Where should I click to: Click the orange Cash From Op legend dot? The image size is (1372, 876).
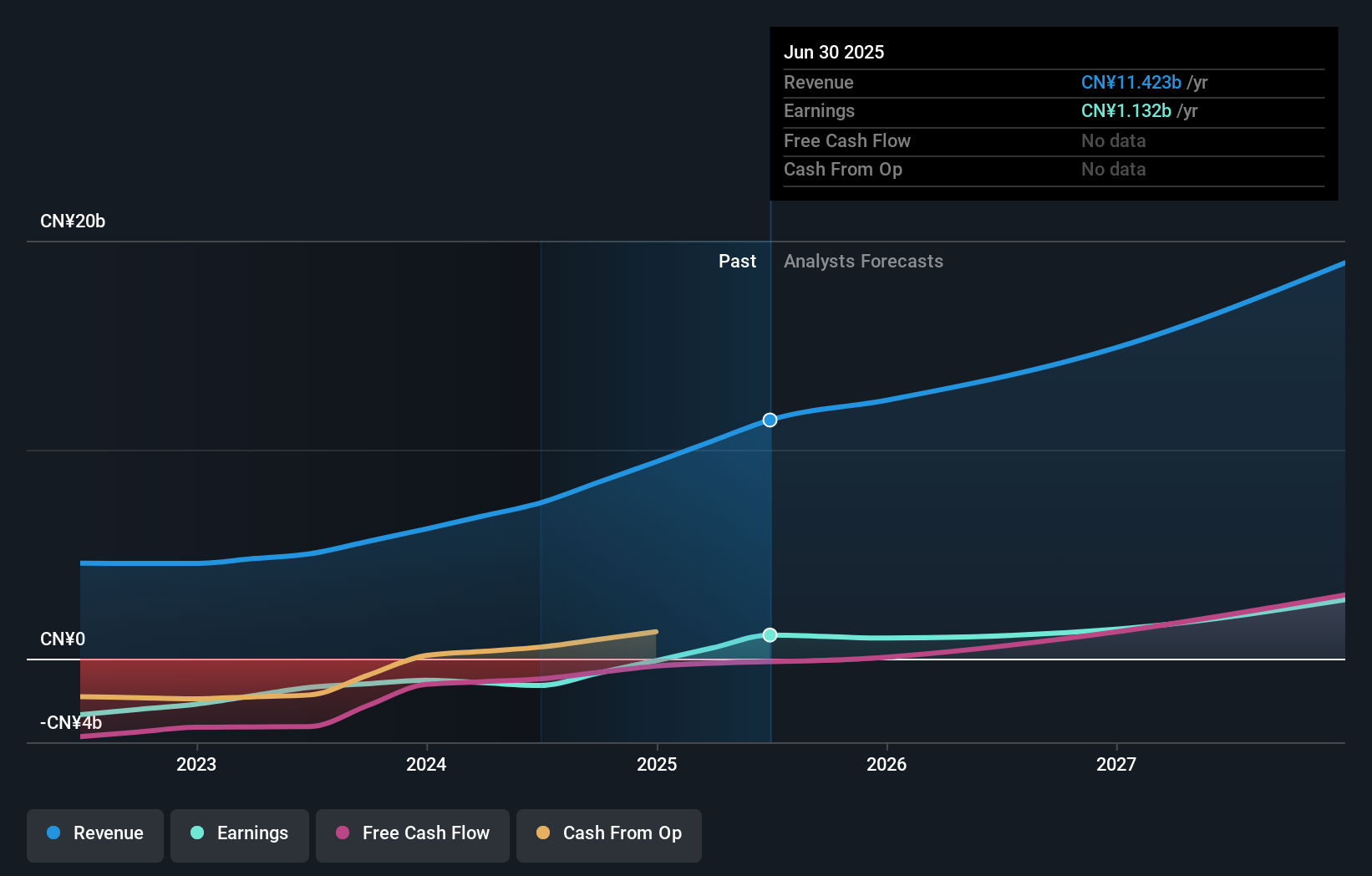coord(541,833)
